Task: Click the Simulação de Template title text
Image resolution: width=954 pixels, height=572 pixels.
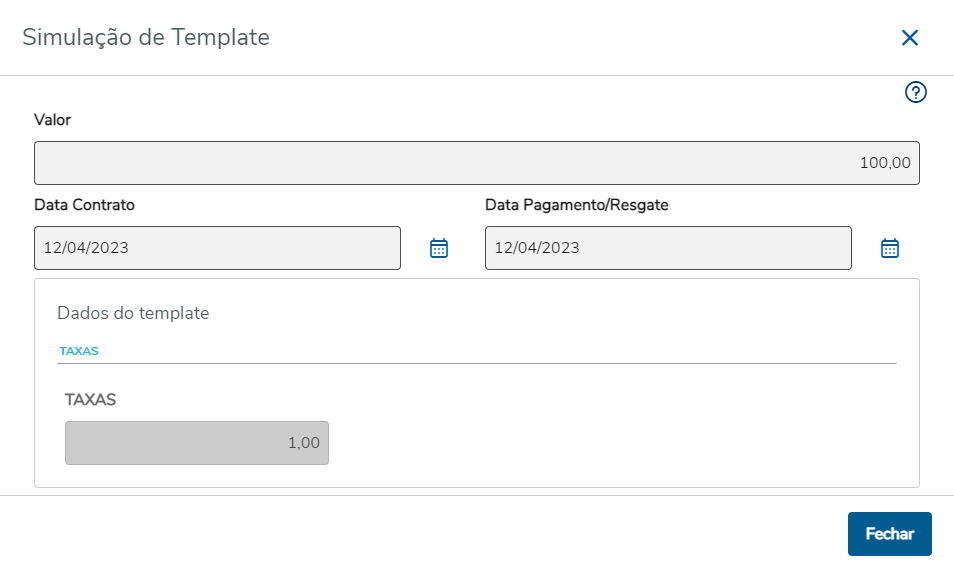Action: tap(146, 38)
